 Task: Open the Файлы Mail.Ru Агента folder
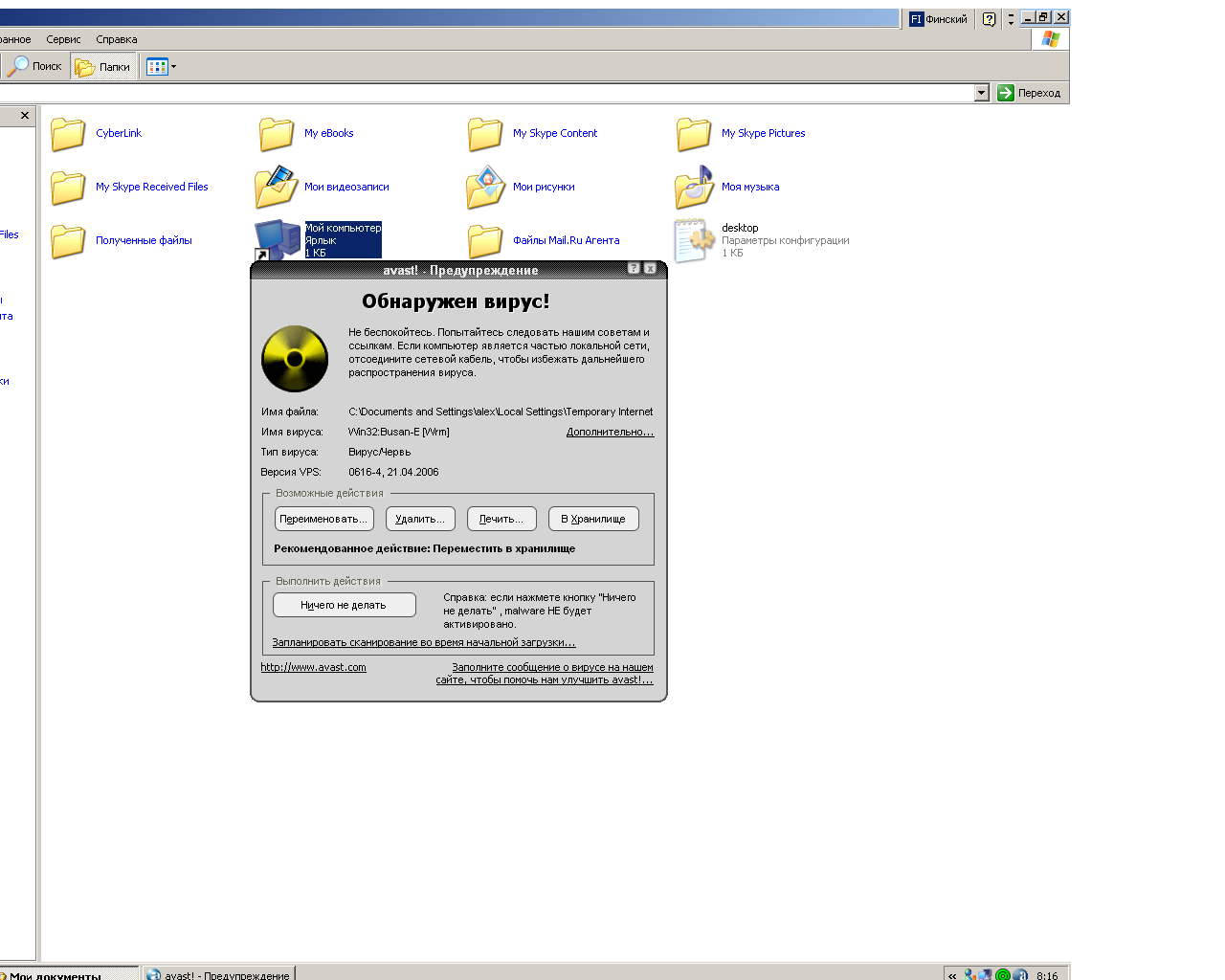pyautogui.click(x=485, y=241)
